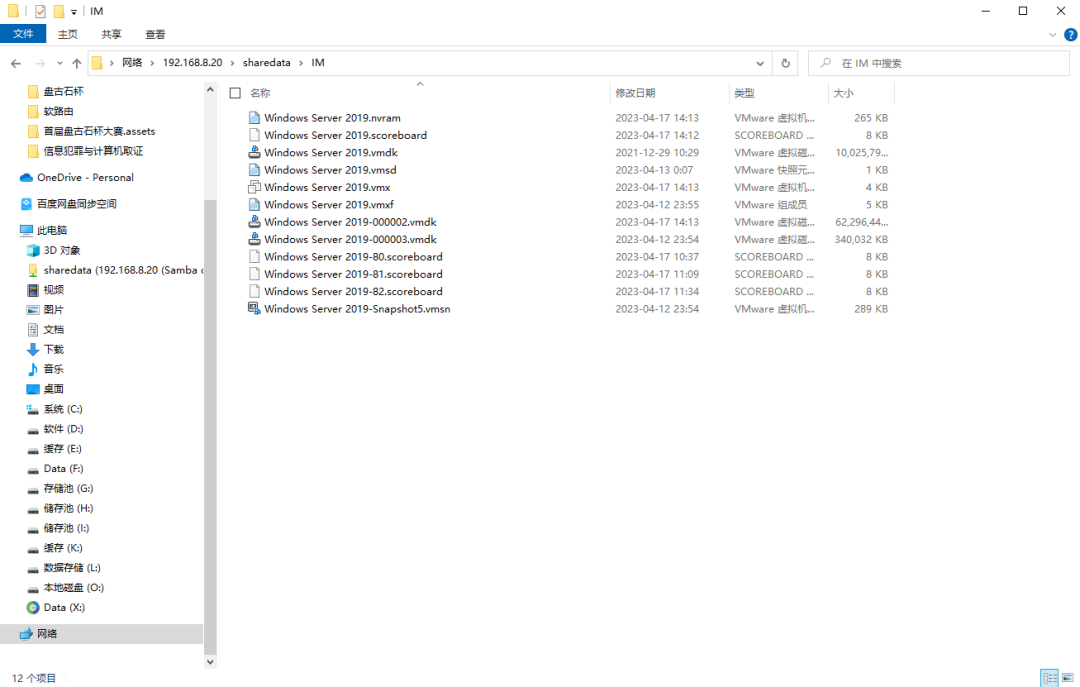
Task: Click the Windows Server 2019.vmsd file icon
Action: [x=254, y=170]
